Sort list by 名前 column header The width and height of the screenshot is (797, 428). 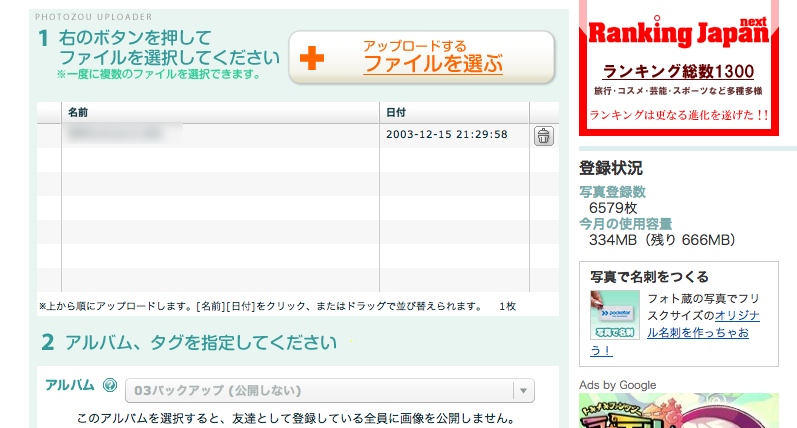point(221,112)
